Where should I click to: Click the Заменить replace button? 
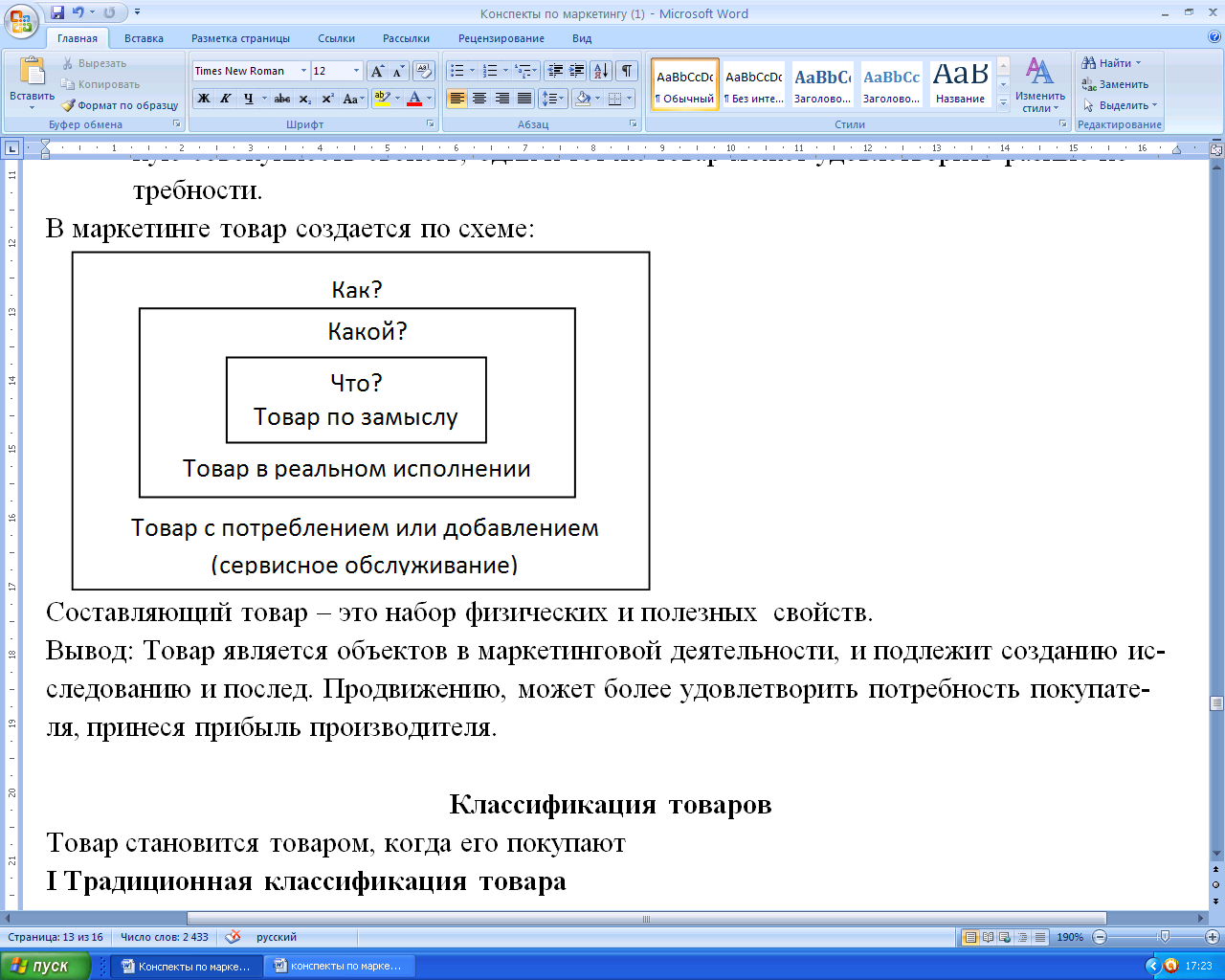click(1115, 84)
